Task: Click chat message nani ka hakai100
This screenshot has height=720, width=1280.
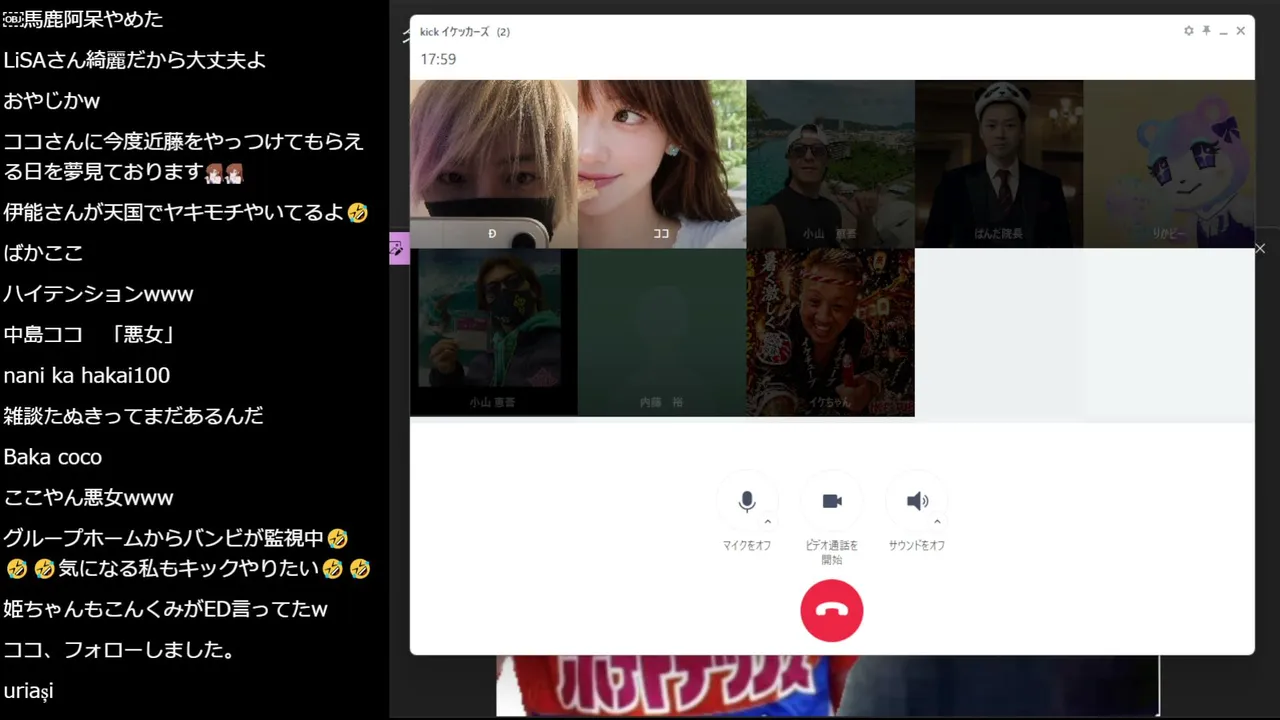Action: (x=87, y=376)
